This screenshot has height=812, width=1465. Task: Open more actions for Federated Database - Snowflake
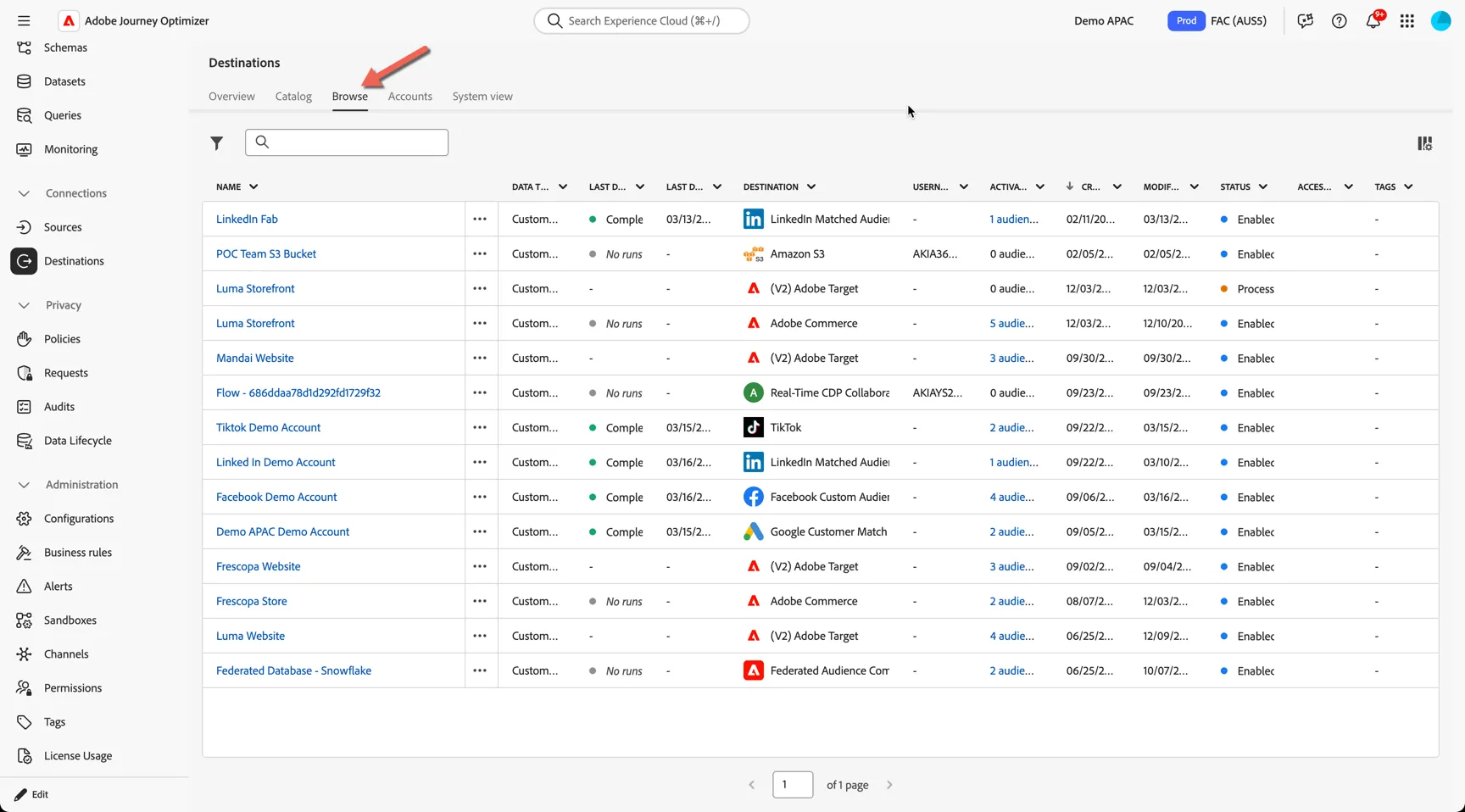[x=480, y=670]
